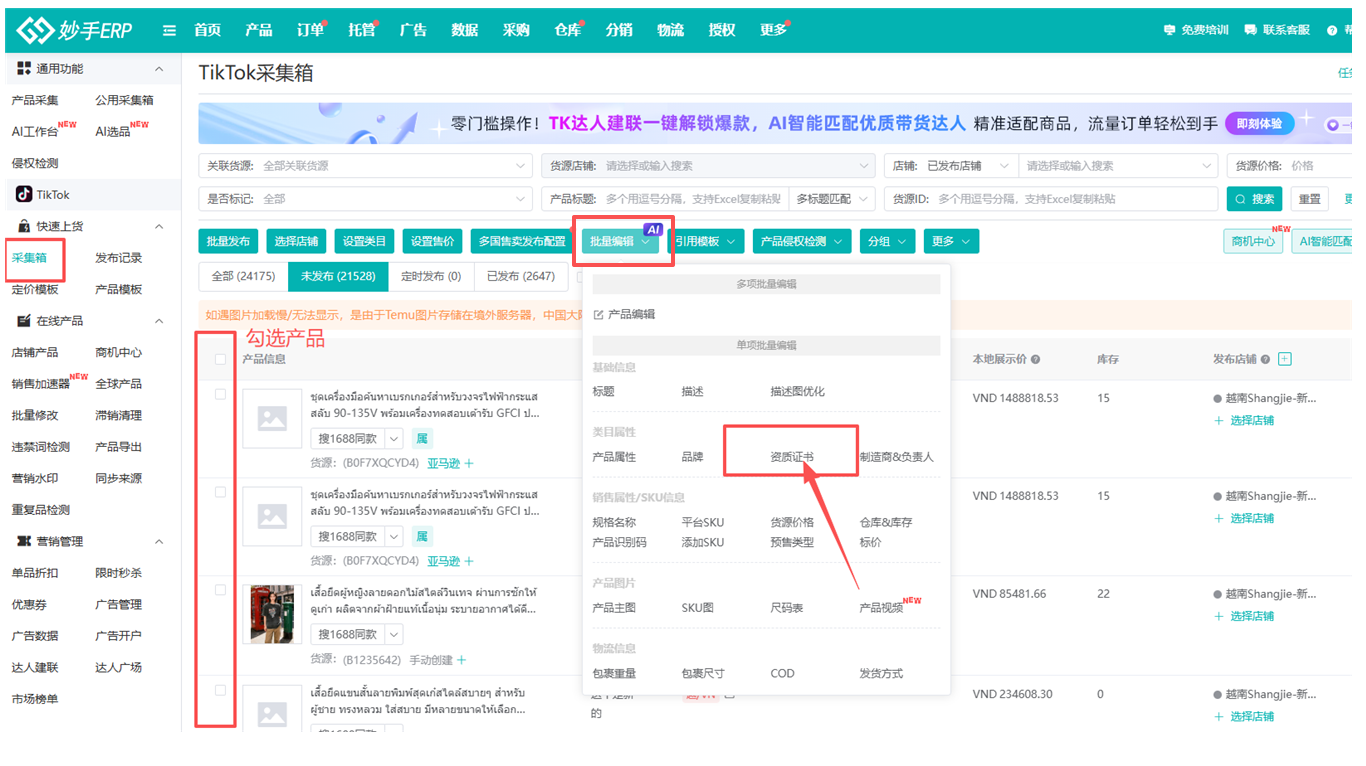This screenshot has height=766, width=1366.
Task: Choose 产品视频 in the batch edit menu
Action: (882, 608)
